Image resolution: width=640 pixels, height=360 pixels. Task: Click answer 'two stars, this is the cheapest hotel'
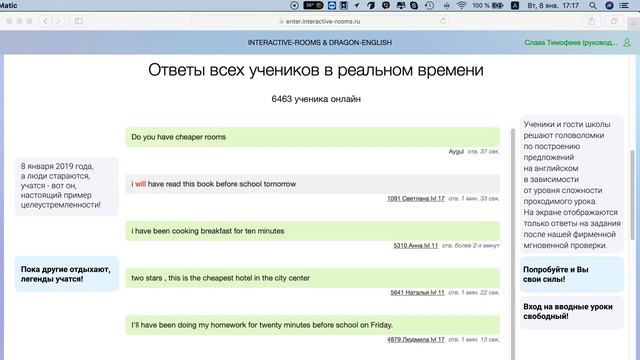(313, 278)
